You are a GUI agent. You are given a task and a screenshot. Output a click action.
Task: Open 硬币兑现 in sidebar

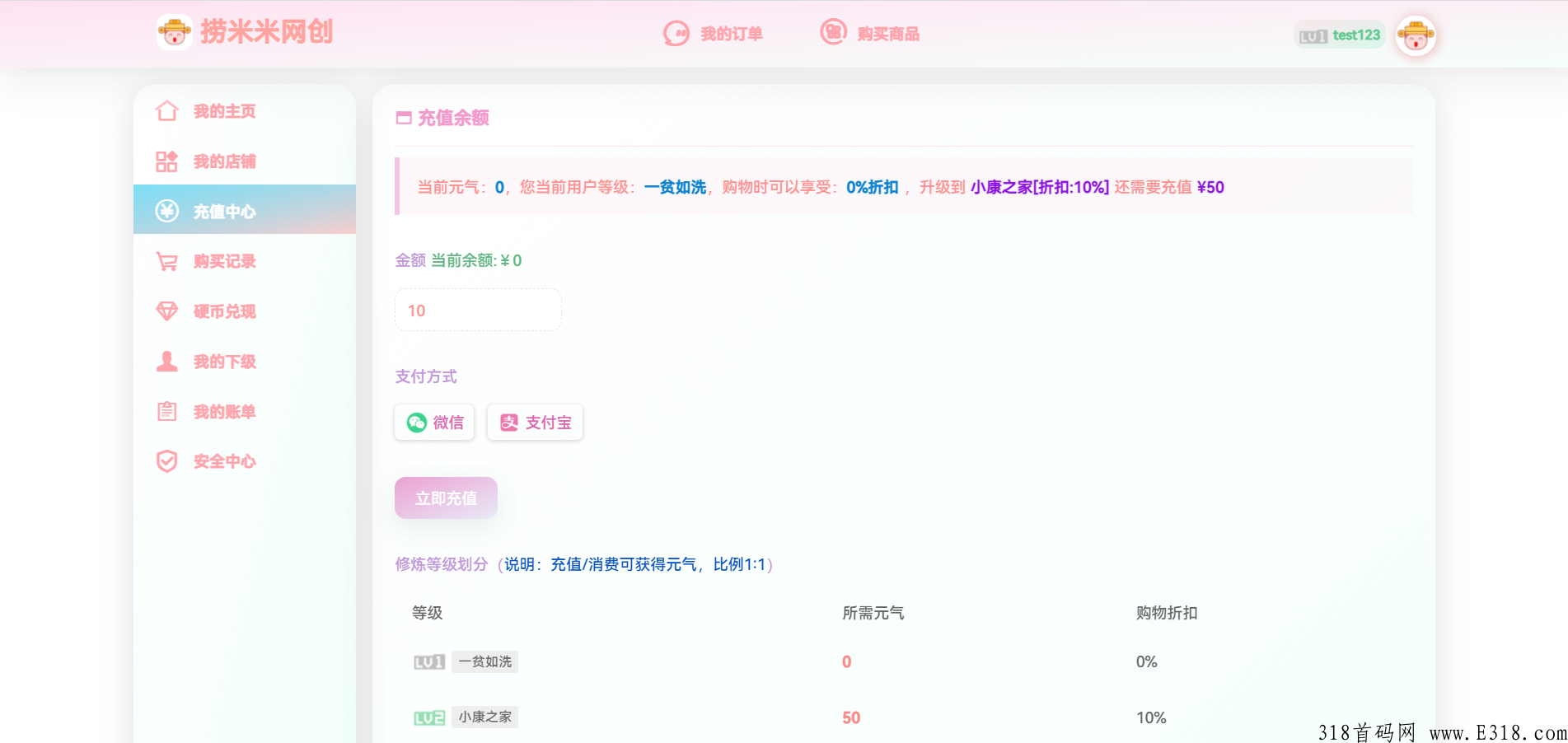pos(245,311)
